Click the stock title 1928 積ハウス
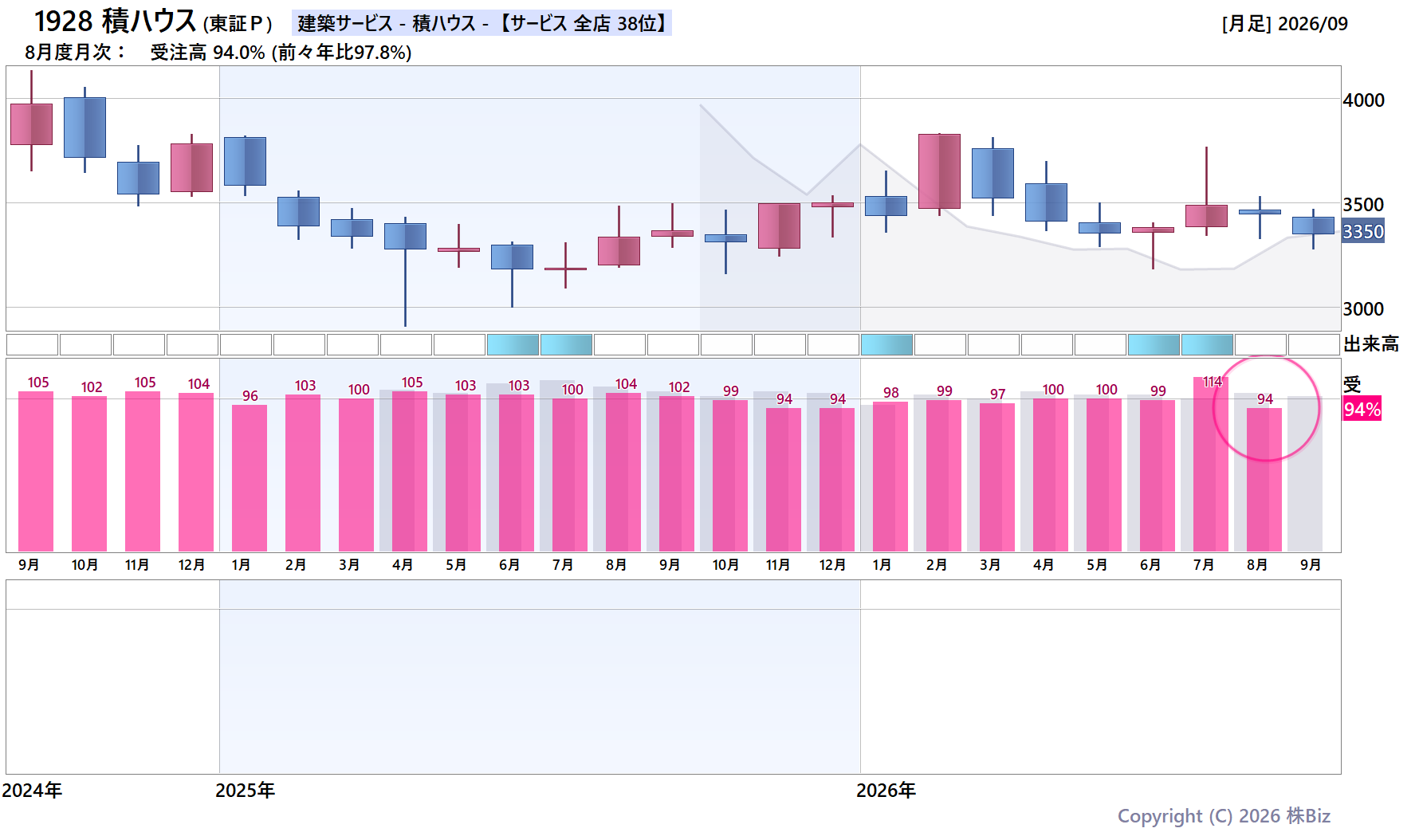The image size is (1419, 840). pos(115,22)
